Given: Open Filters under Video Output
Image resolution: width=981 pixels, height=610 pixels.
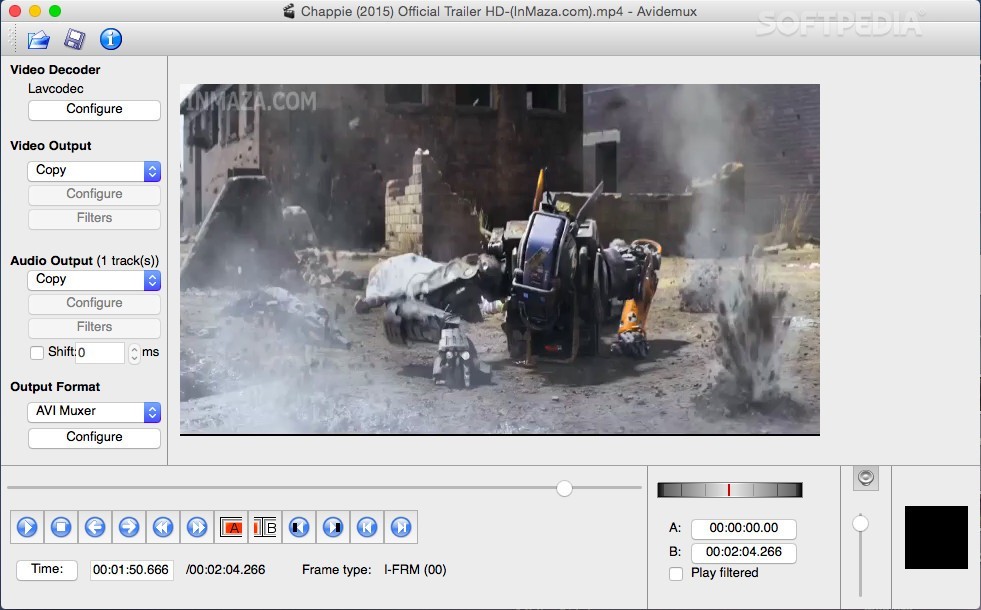Looking at the screenshot, I should click(94, 218).
